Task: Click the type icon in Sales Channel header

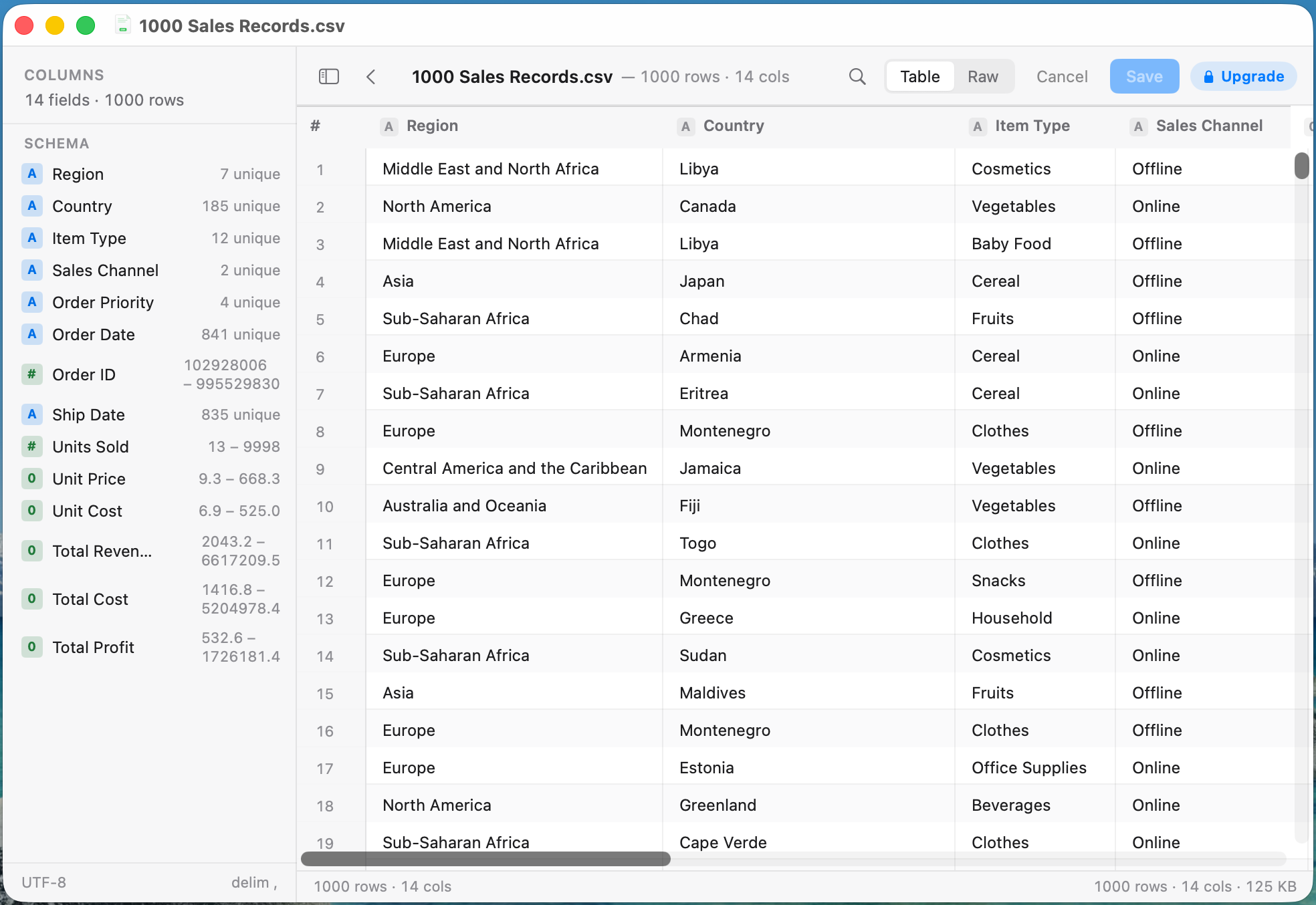Action: (x=1138, y=126)
